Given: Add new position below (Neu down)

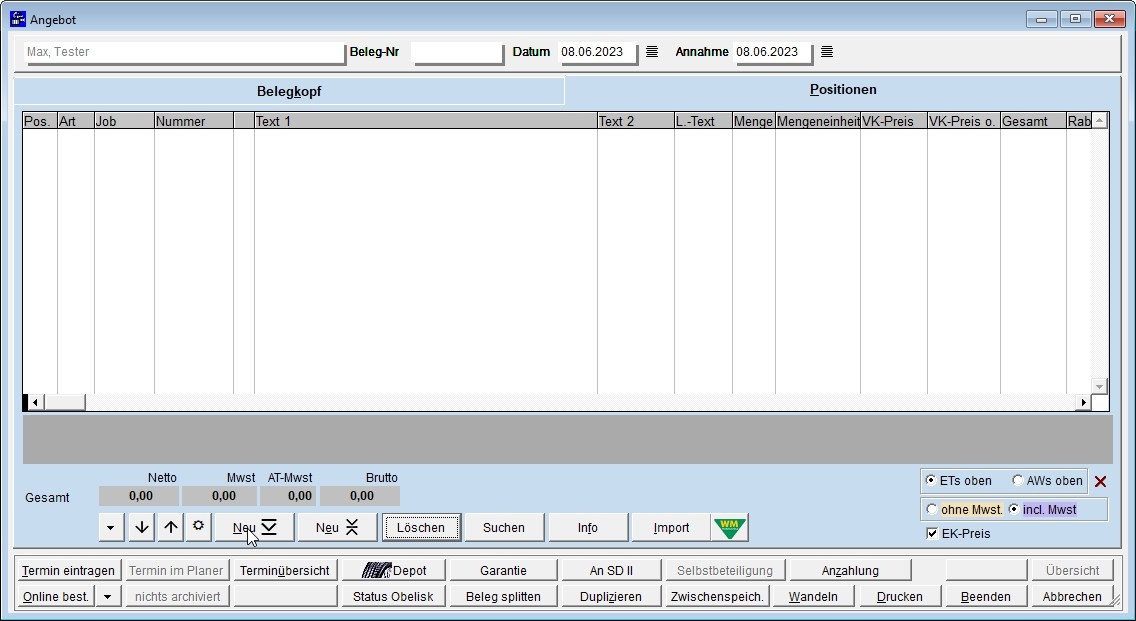Looking at the screenshot, I should (254, 528).
